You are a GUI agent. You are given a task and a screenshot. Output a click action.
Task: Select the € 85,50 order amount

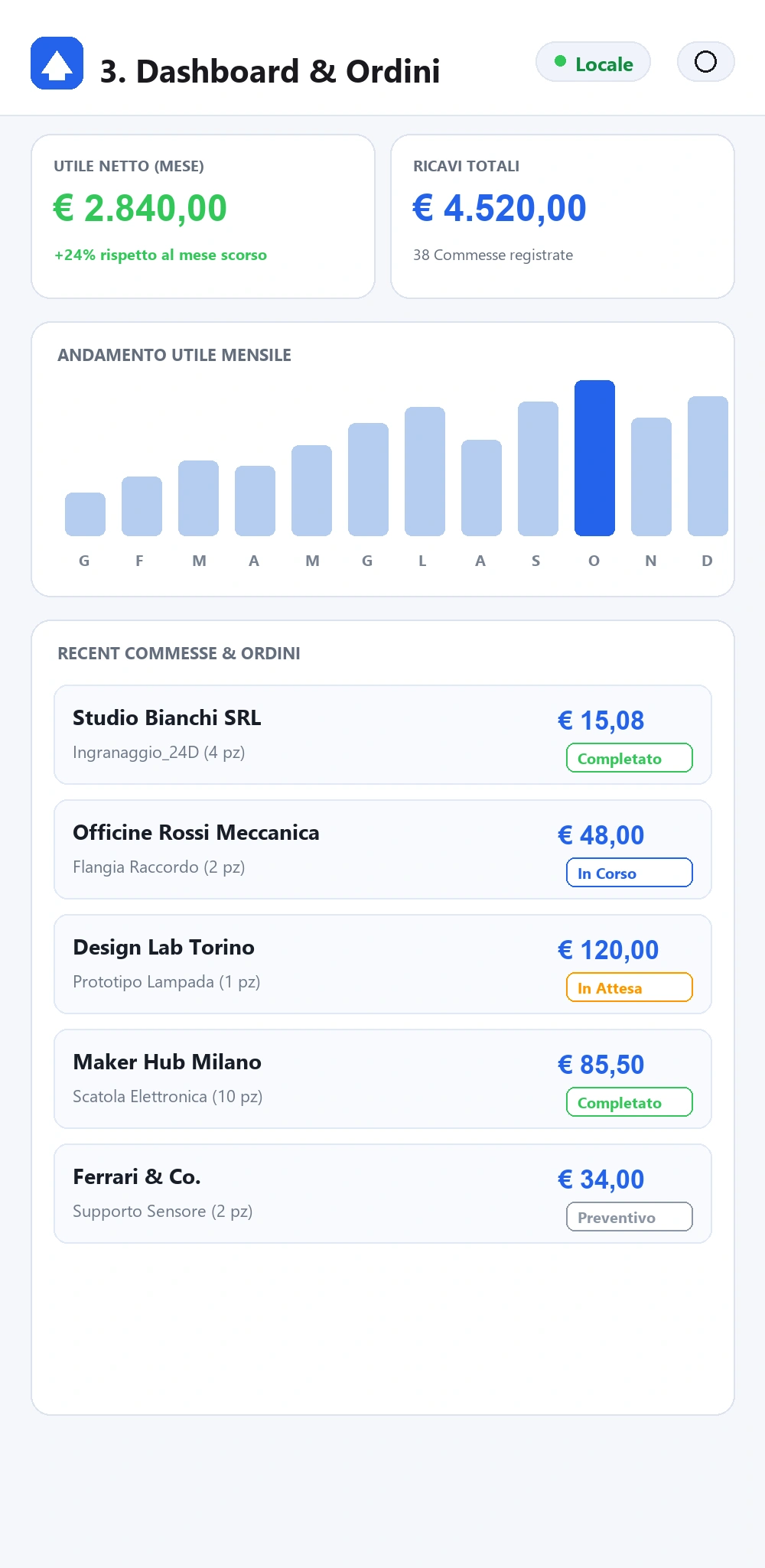pos(601,1065)
